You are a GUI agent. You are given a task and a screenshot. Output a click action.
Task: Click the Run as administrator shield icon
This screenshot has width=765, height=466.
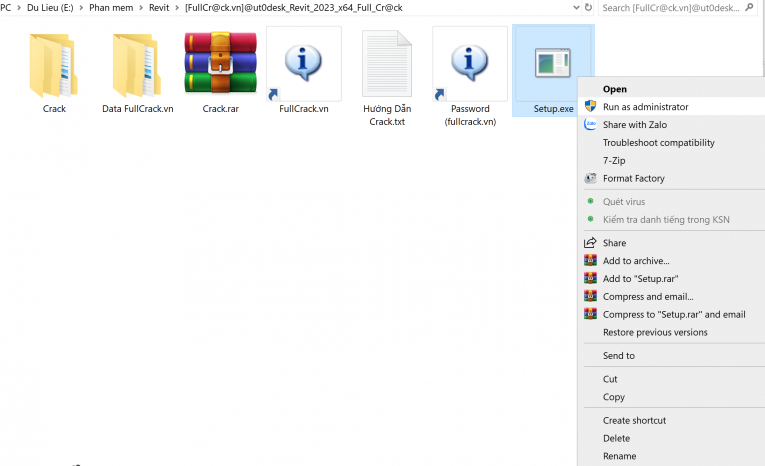coord(590,106)
